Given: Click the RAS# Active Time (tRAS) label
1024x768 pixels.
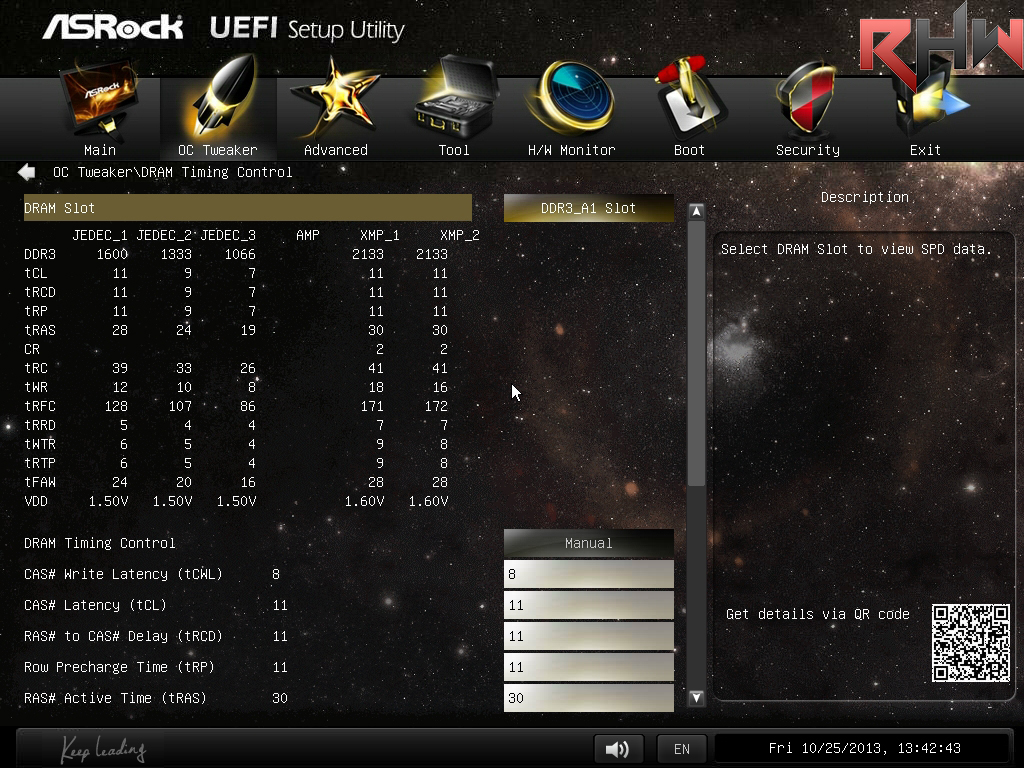Looking at the screenshot, I should coord(116,698).
